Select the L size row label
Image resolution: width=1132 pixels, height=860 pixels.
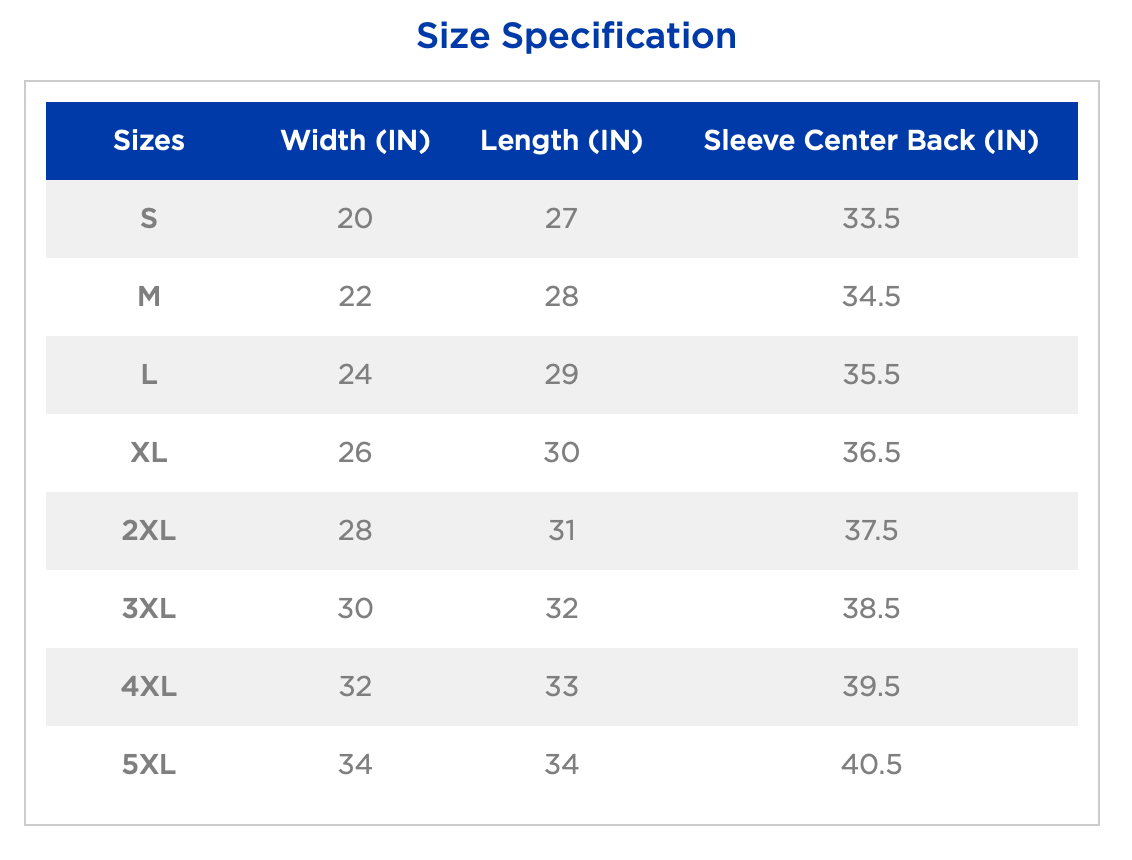[149, 374]
